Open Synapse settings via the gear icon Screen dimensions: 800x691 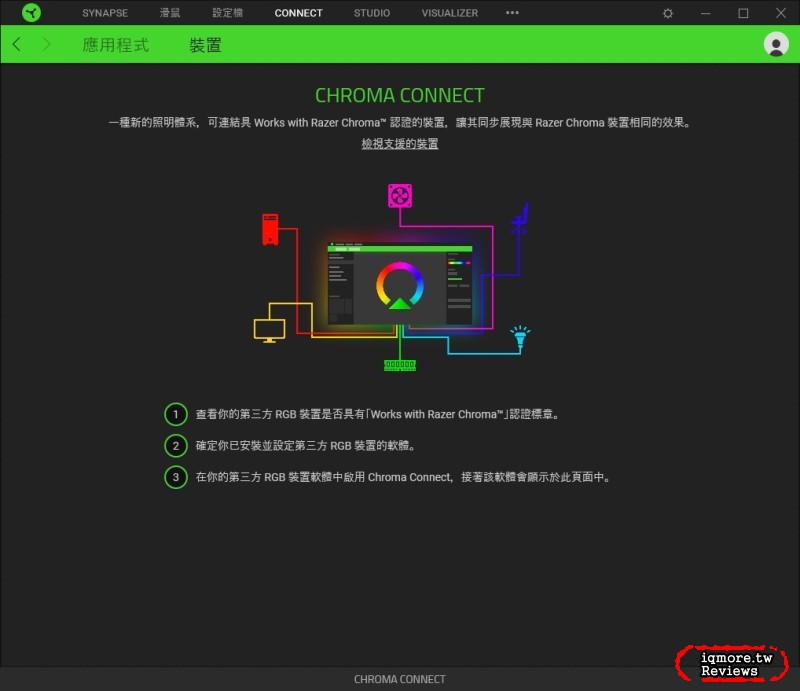667,13
